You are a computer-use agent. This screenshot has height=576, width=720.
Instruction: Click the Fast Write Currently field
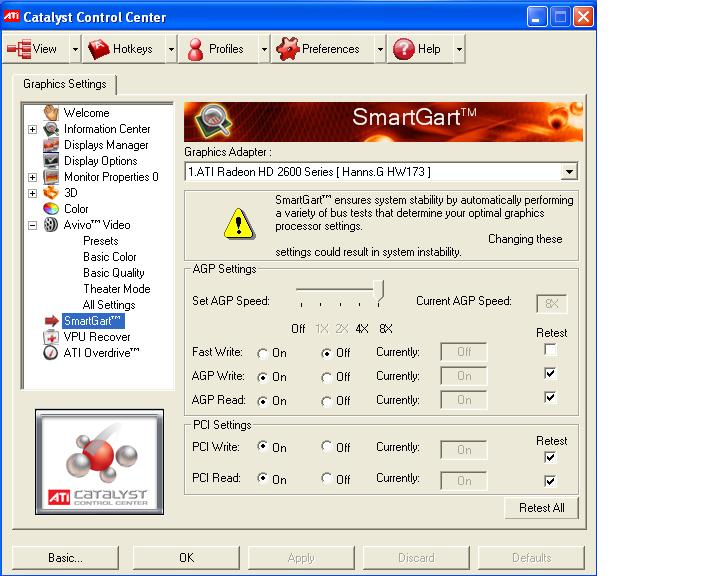click(463, 352)
